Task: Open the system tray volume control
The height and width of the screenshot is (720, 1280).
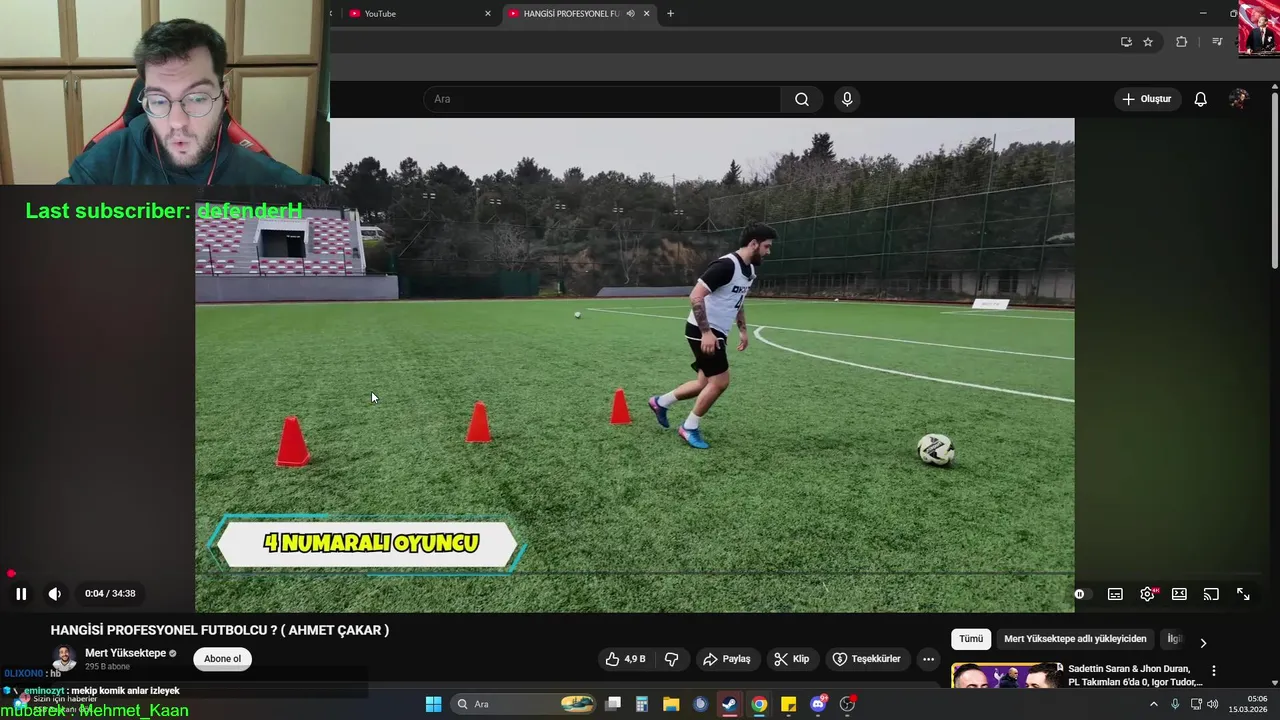Action: point(1212,704)
